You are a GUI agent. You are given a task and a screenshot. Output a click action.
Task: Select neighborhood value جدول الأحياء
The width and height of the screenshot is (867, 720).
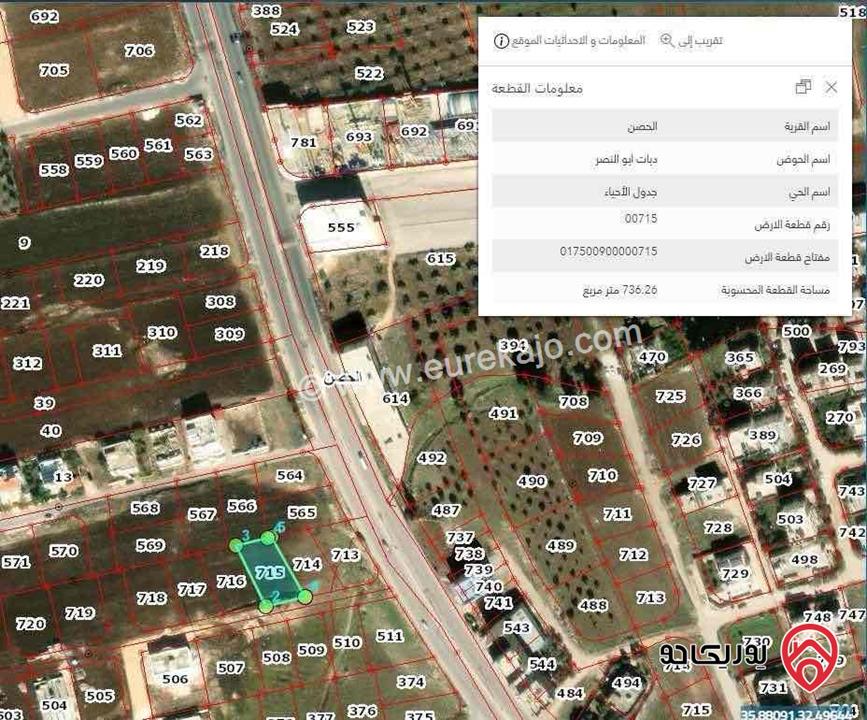click(x=631, y=192)
